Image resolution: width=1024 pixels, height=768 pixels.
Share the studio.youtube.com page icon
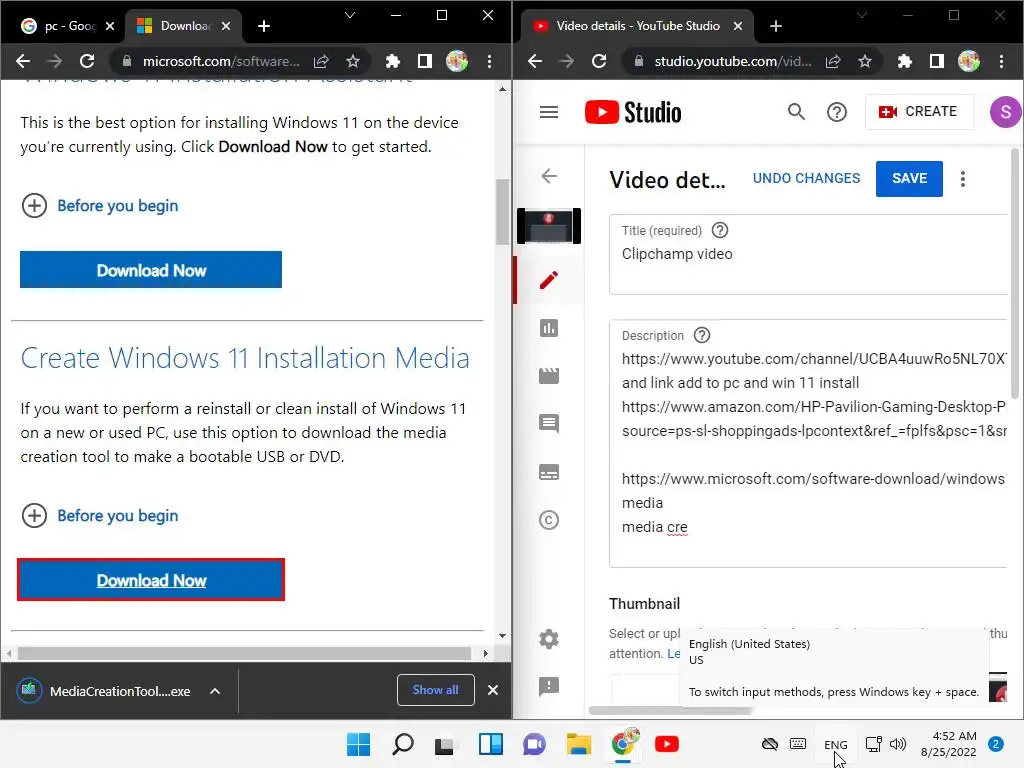833,61
